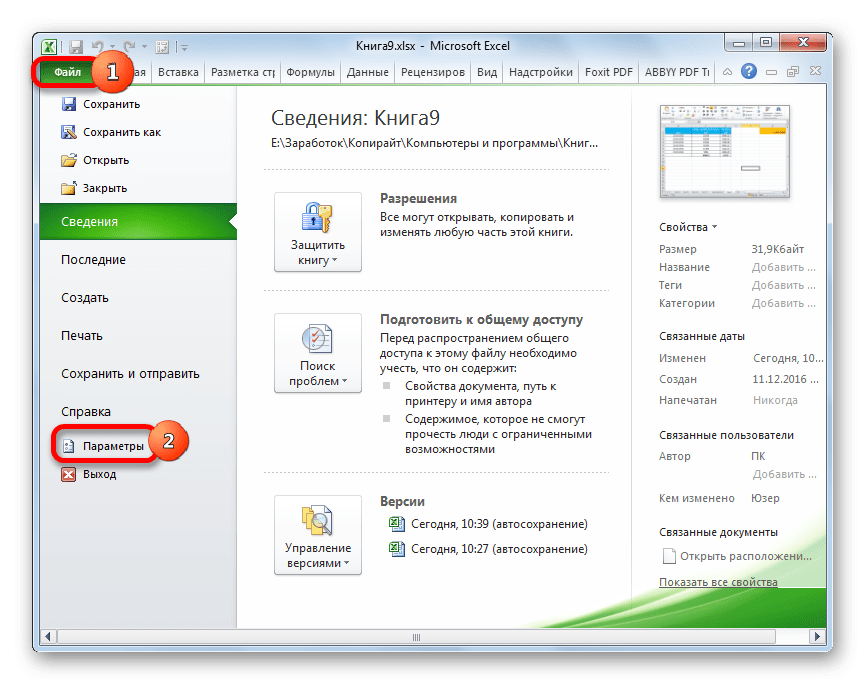Open the Redo history dropdown arrow
This screenshot has height=685, width=866.
pyautogui.click(x=144, y=47)
